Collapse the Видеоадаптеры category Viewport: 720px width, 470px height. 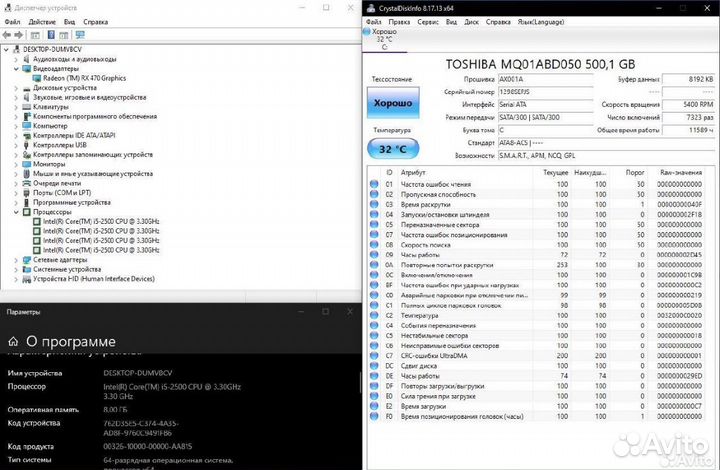16,69
